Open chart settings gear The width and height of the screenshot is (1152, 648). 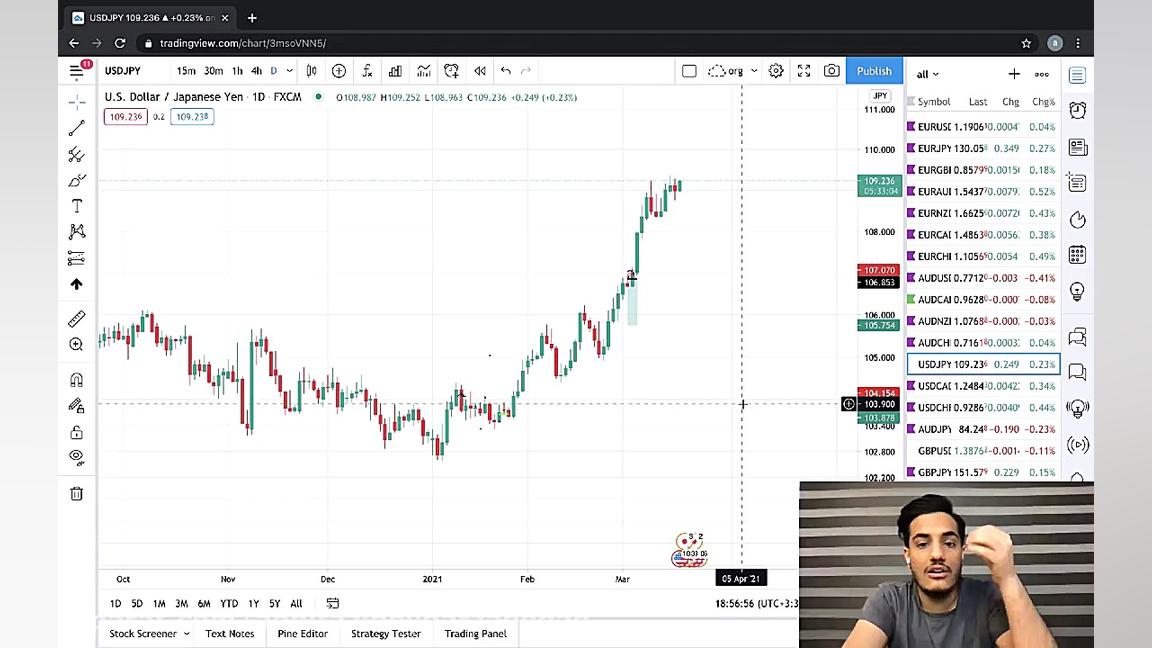pos(776,71)
